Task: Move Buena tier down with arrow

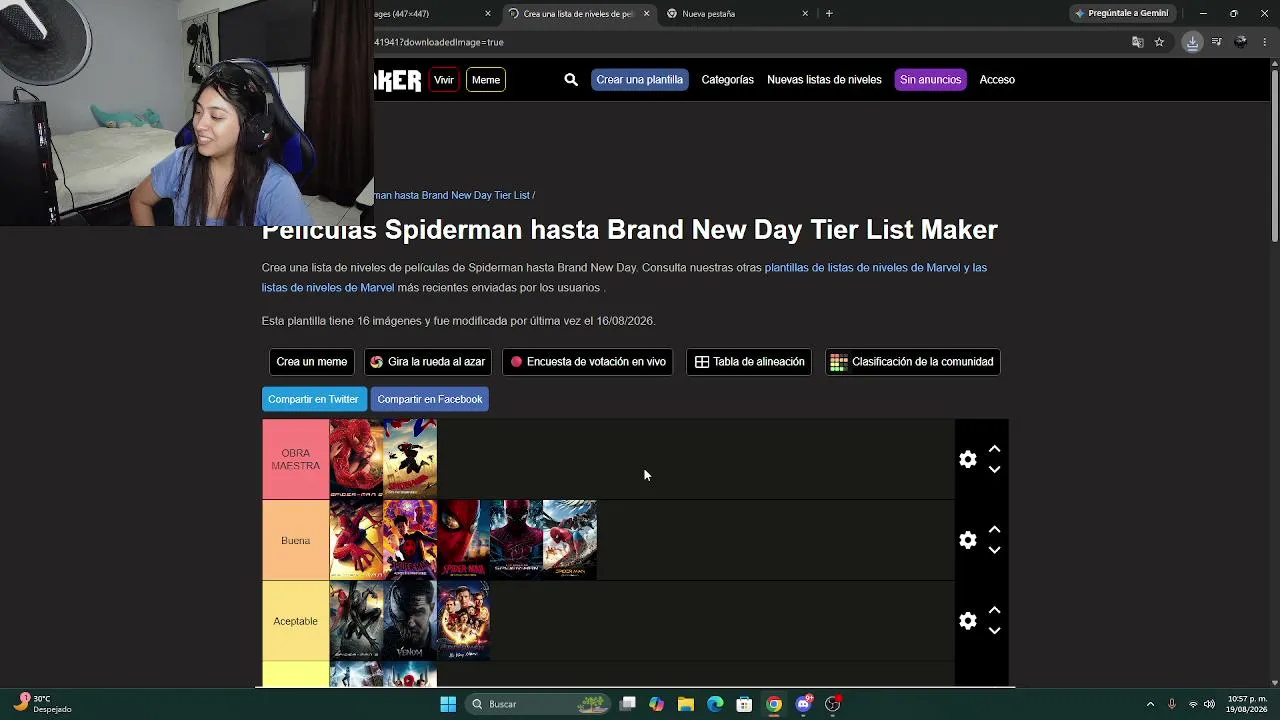Action: (x=994, y=550)
